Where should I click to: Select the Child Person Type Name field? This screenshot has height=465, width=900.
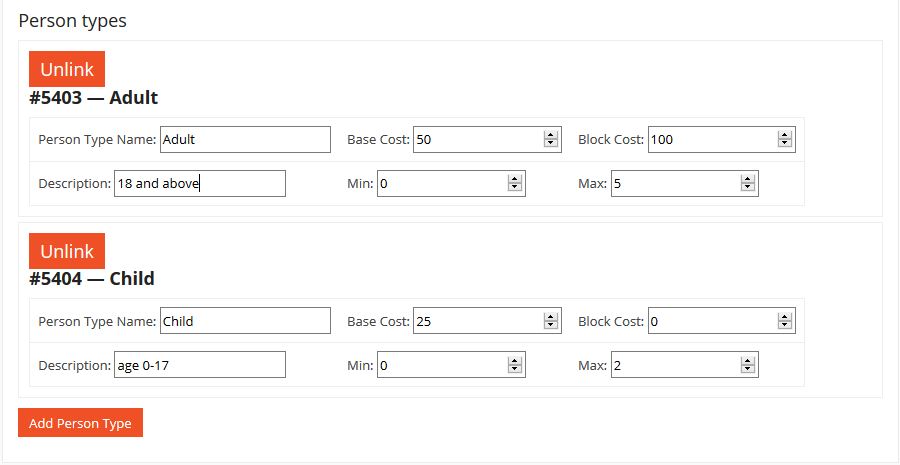click(245, 321)
